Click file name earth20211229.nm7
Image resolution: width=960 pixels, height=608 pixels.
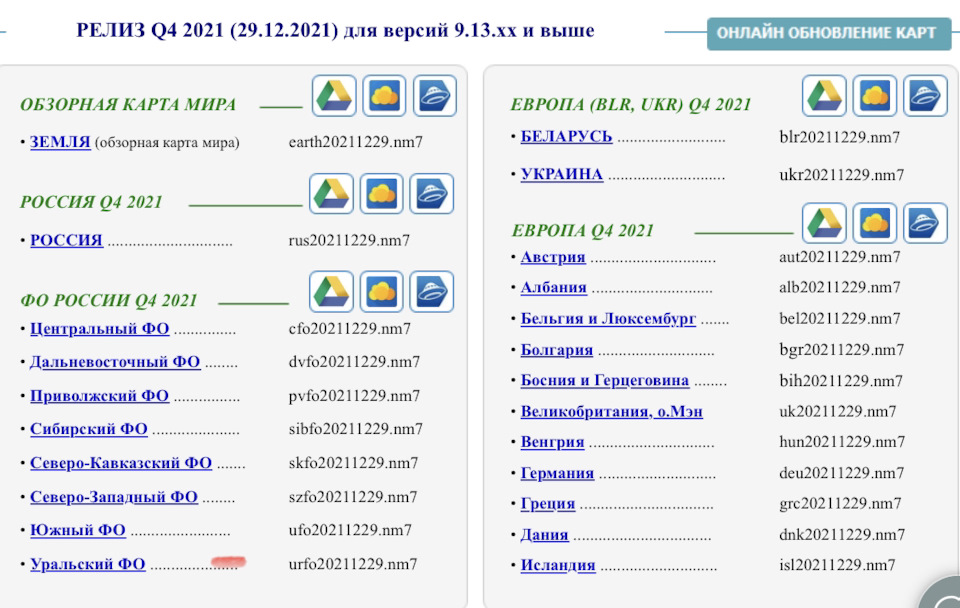point(356,142)
